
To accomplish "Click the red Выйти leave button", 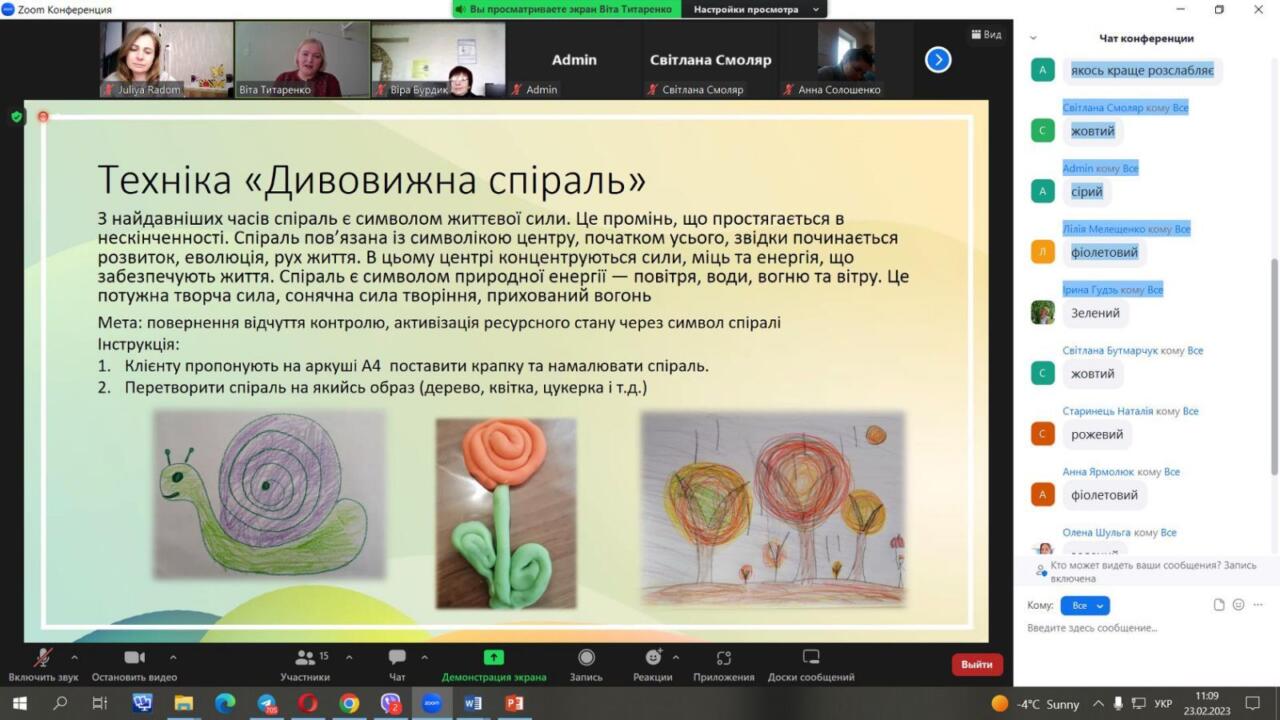I will tap(977, 664).
